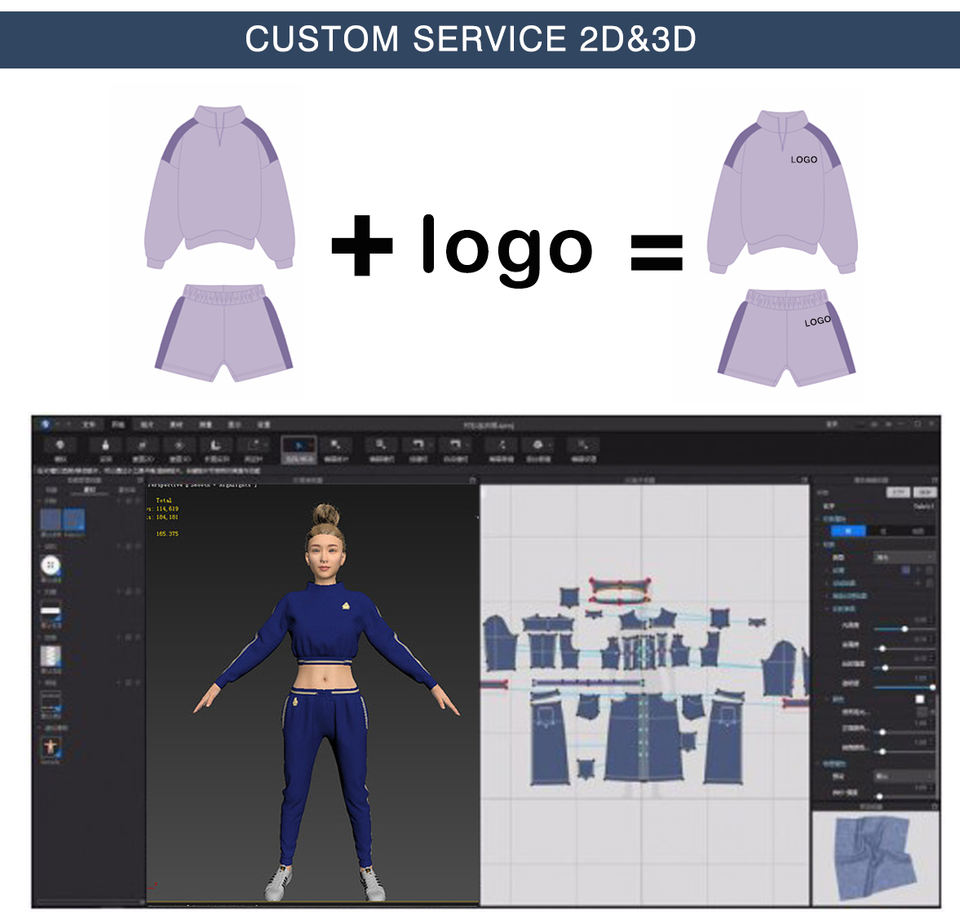Select the first fabric thumbnail in the left panel
960x923 pixels.
(50, 520)
